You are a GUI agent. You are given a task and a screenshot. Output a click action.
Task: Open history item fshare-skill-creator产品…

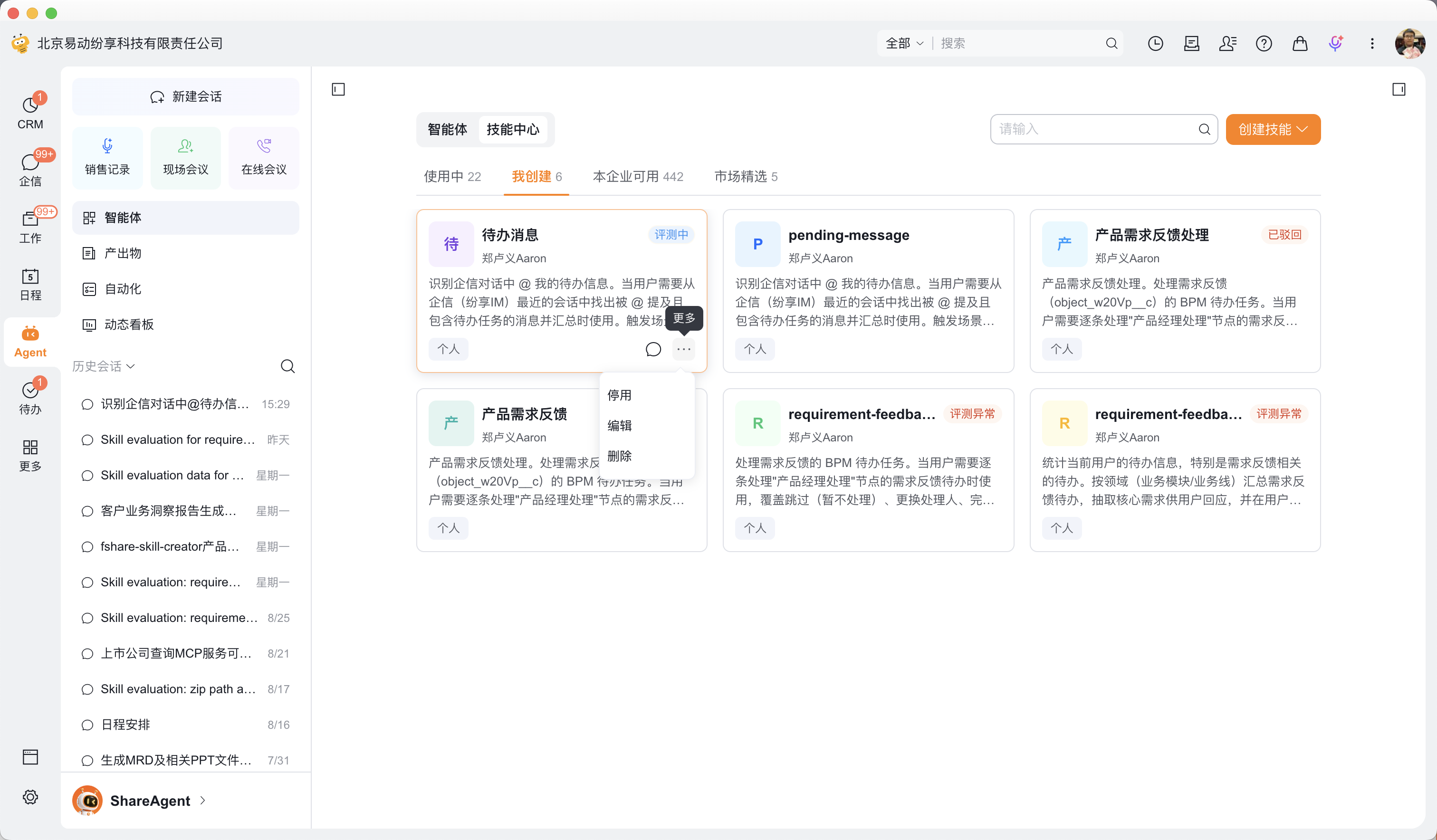click(x=185, y=547)
